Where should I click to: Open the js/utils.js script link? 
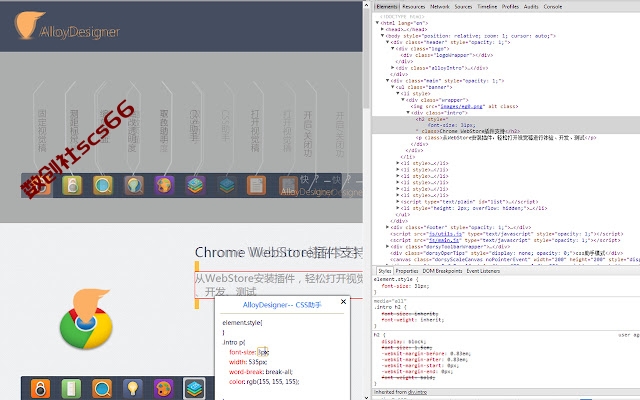(x=445, y=234)
